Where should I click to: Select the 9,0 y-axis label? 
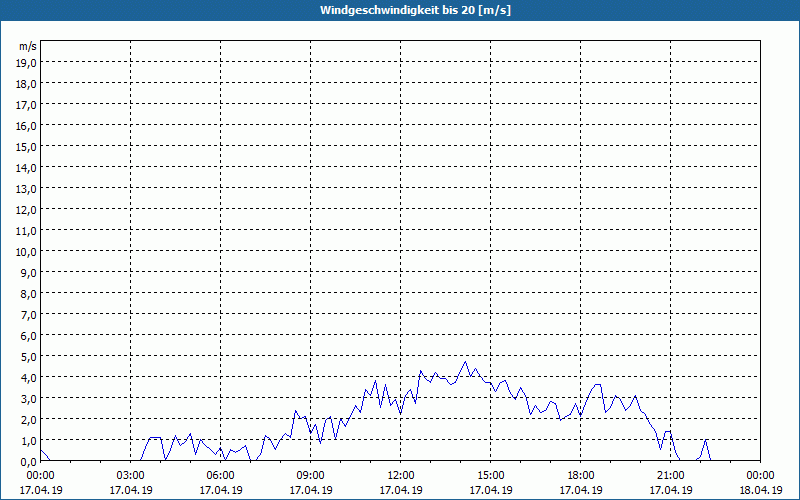pos(29,273)
